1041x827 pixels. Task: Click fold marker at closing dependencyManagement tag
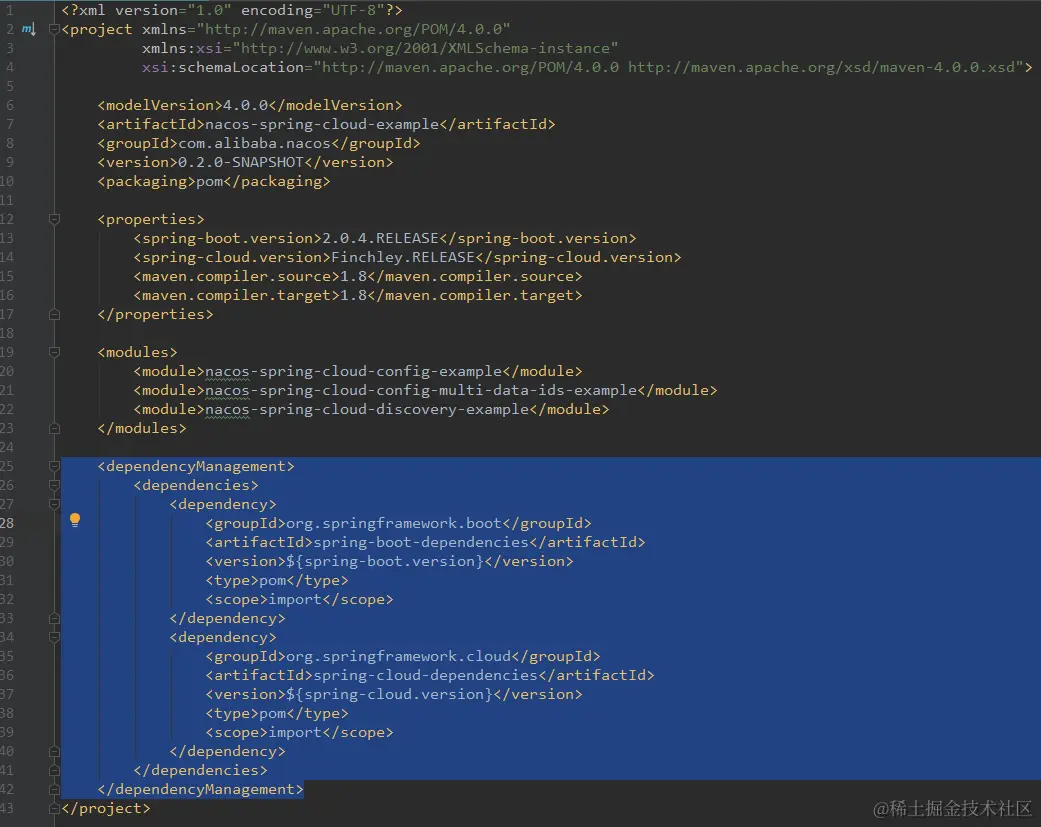[54, 790]
